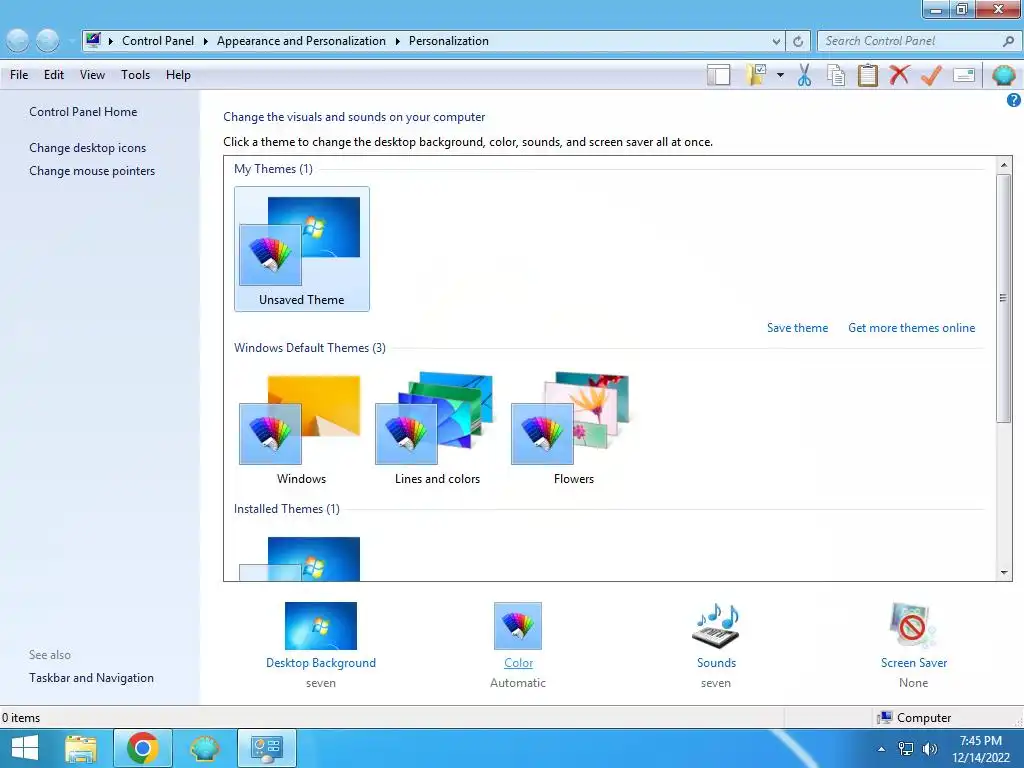Image resolution: width=1024 pixels, height=768 pixels.
Task: Select the Windows default theme
Action: click(301, 428)
